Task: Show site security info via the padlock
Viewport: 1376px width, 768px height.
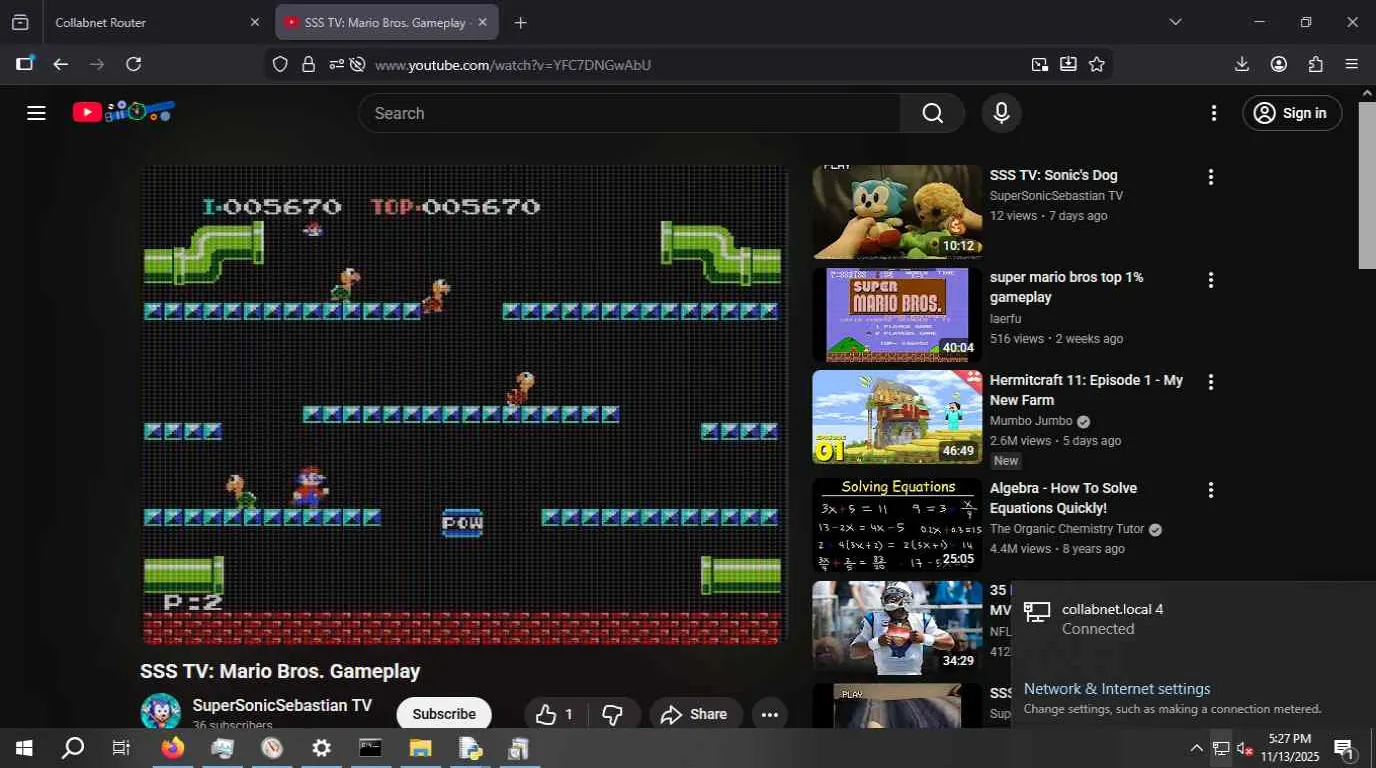Action: 308,64
